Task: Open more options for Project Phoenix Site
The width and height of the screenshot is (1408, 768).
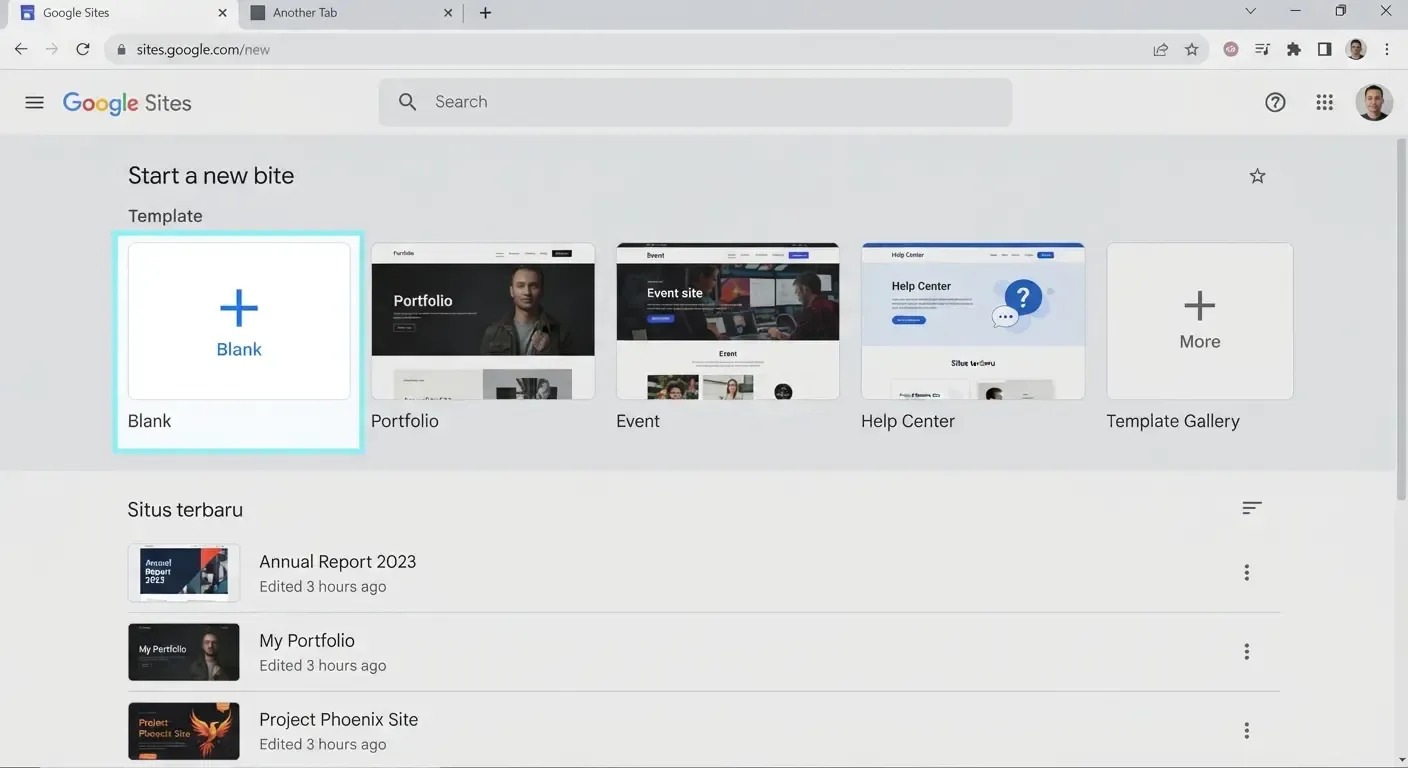Action: click(1246, 731)
